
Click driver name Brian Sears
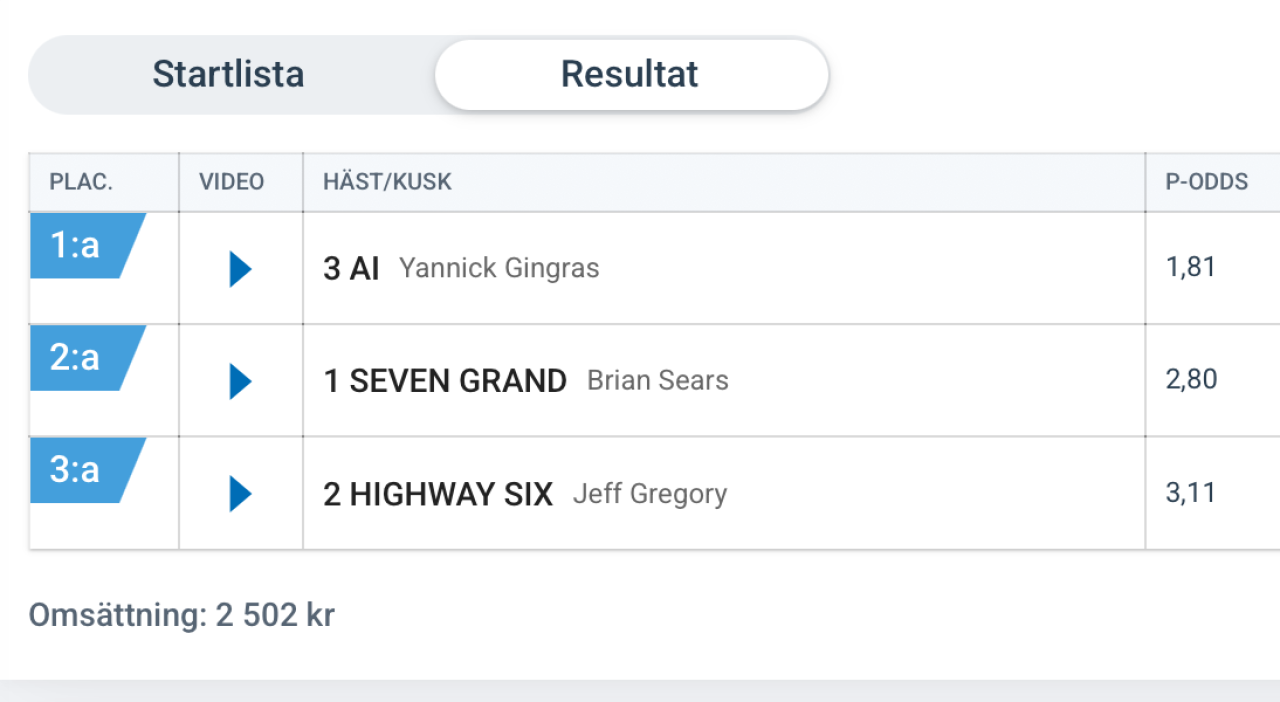[x=658, y=380]
